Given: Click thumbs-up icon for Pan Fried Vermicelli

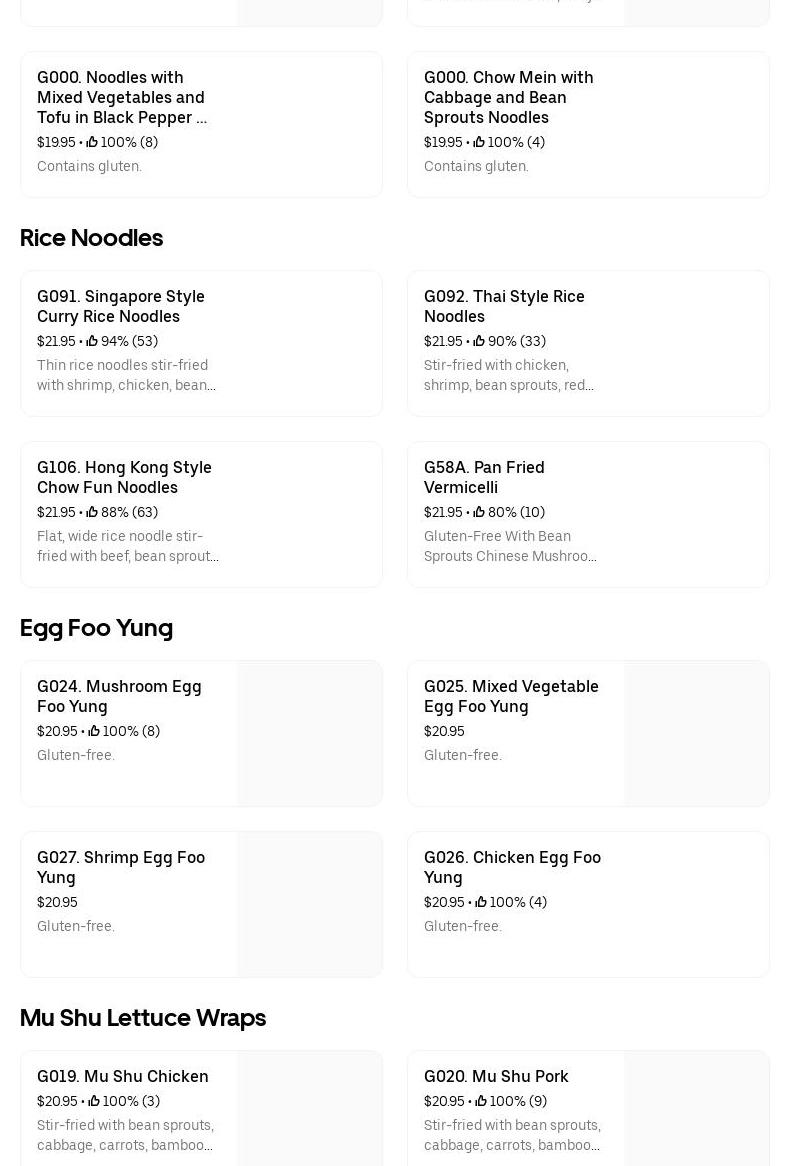Looking at the screenshot, I should click(x=479, y=513).
